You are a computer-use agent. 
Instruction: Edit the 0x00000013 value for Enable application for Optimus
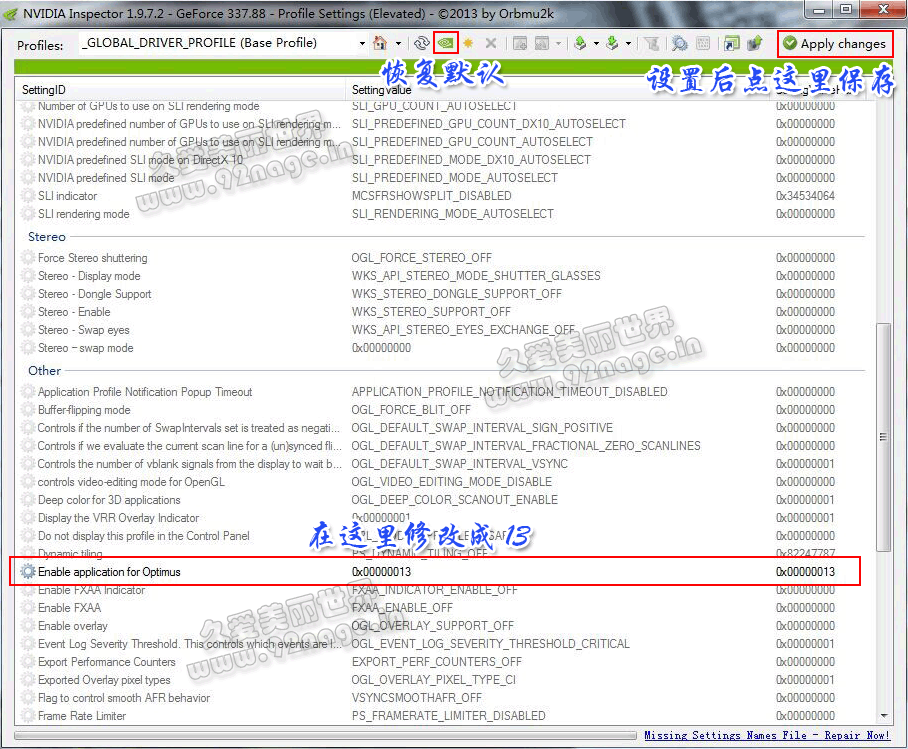coord(382,572)
